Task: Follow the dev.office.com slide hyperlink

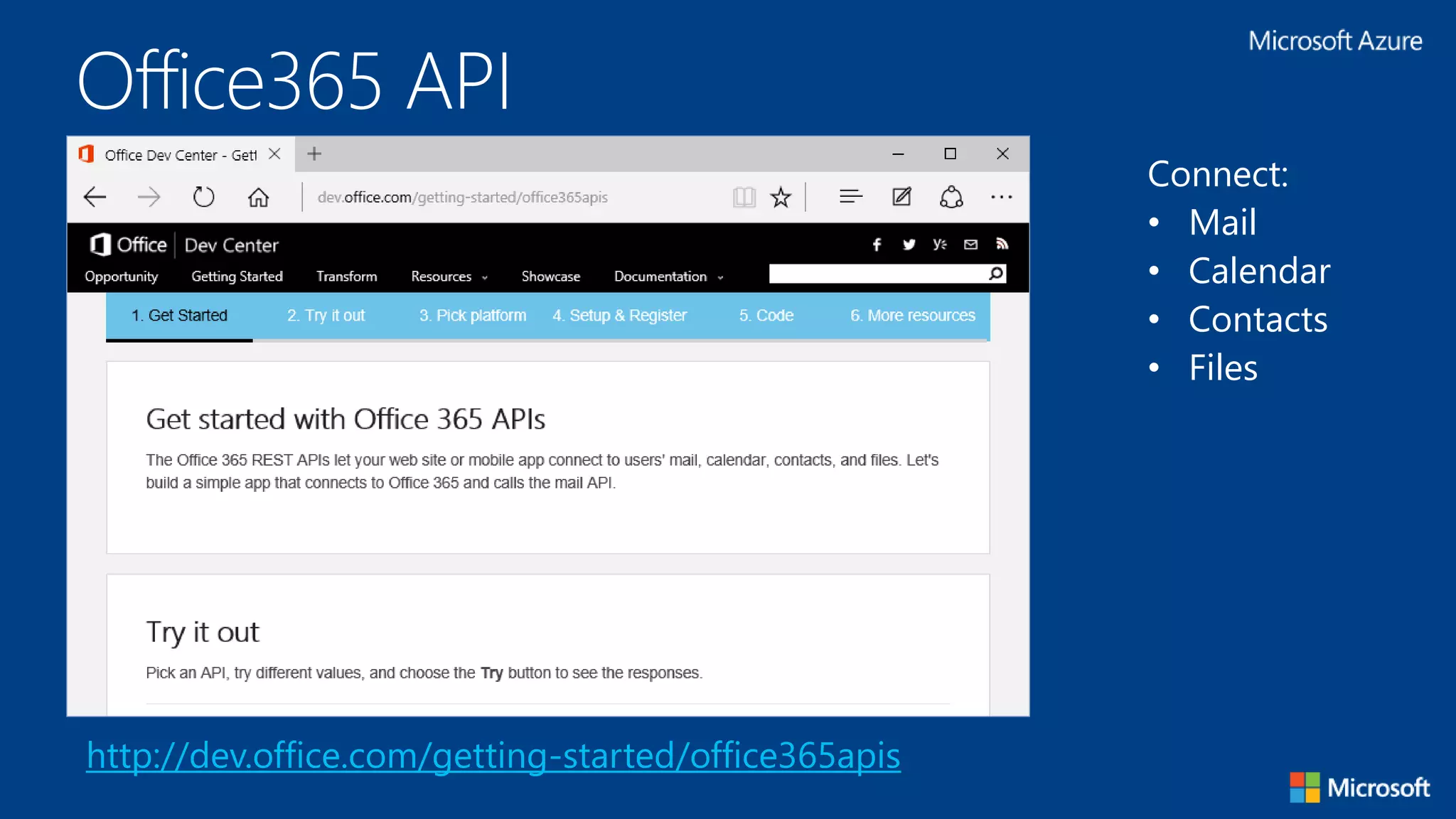Action: coord(493,755)
